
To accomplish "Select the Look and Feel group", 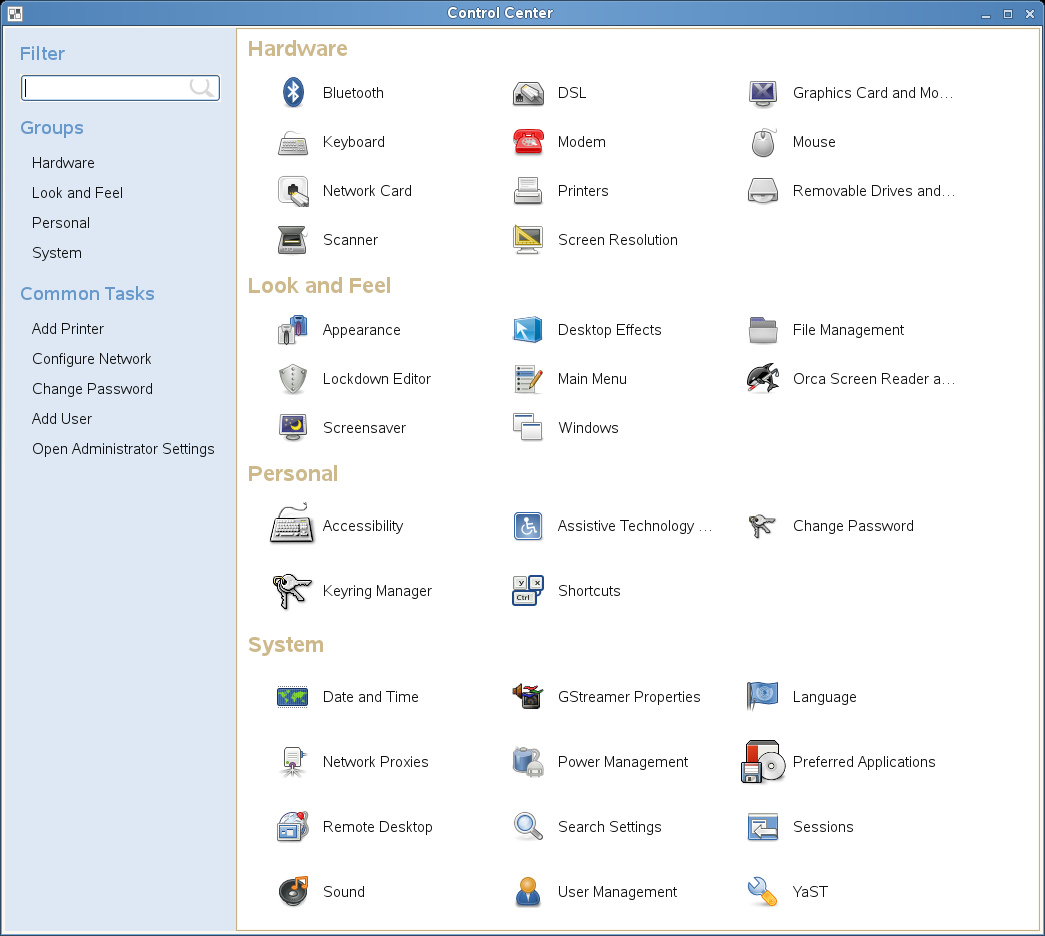I will (77, 193).
